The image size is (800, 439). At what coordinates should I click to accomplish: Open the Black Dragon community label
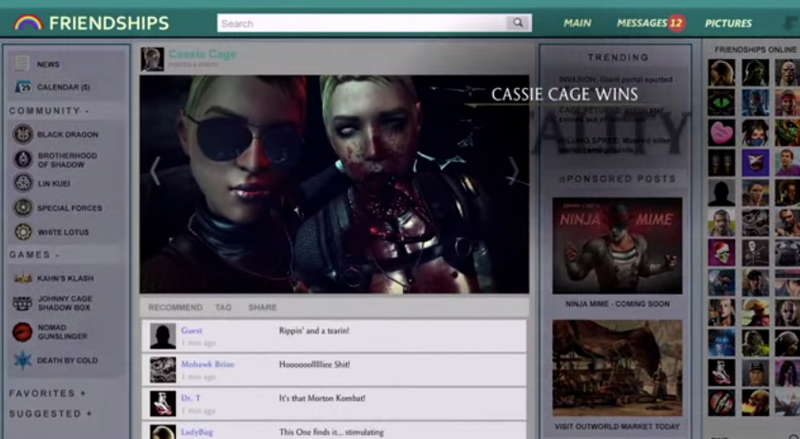[x=68, y=135]
